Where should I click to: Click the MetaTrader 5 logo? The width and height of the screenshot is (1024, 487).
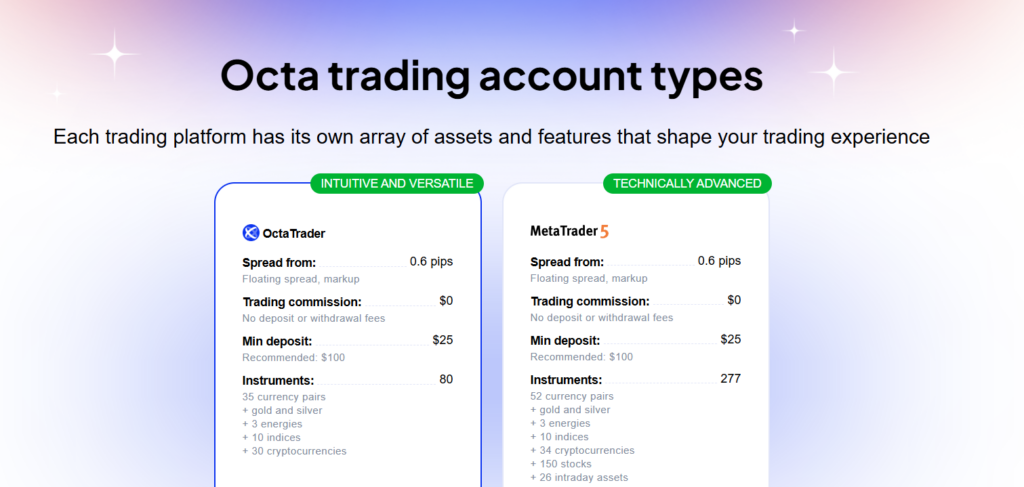[569, 232]
